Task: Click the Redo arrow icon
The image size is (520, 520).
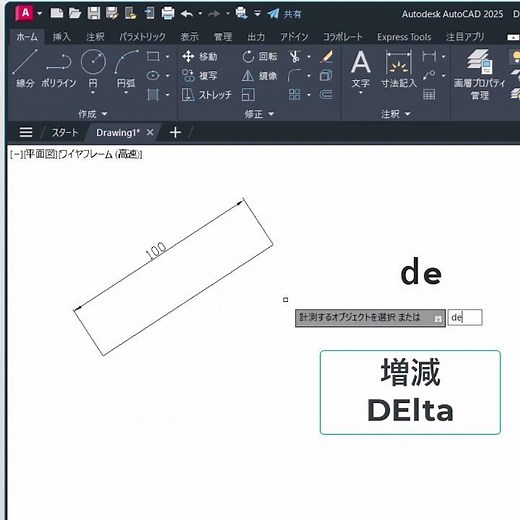Action: point(214,14)
